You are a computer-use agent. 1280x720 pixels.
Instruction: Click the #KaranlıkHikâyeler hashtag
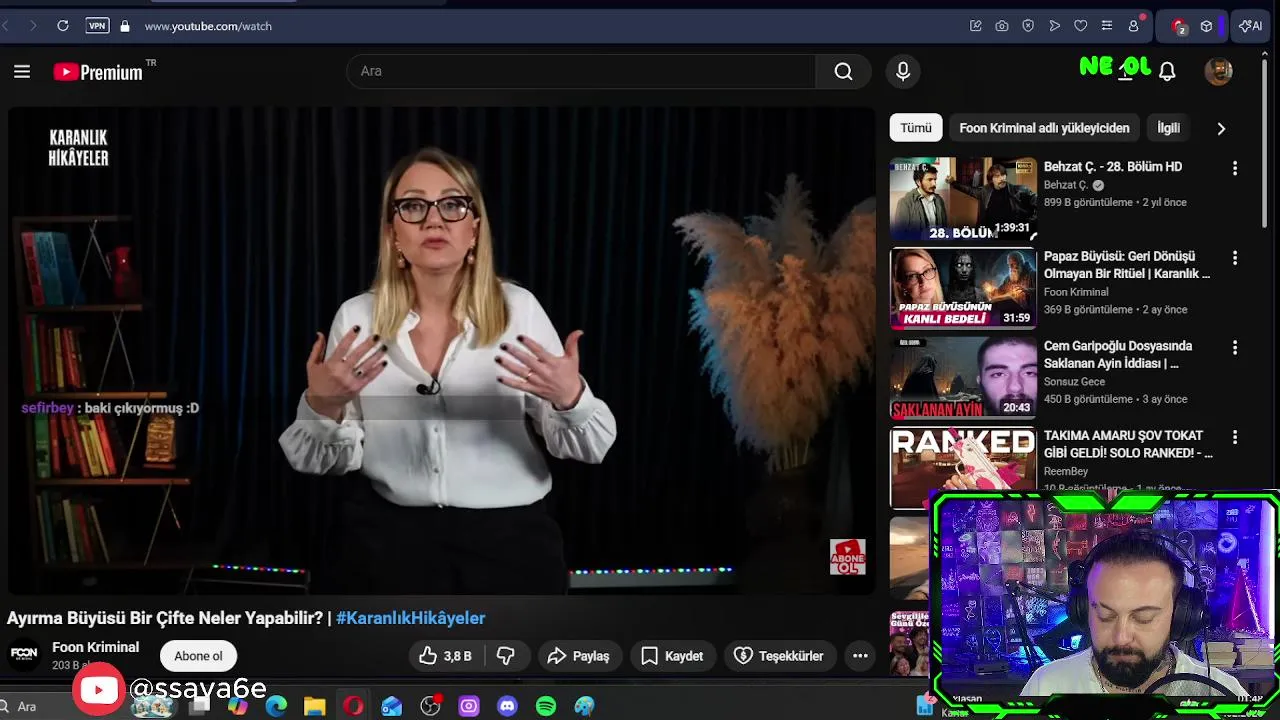411,618
